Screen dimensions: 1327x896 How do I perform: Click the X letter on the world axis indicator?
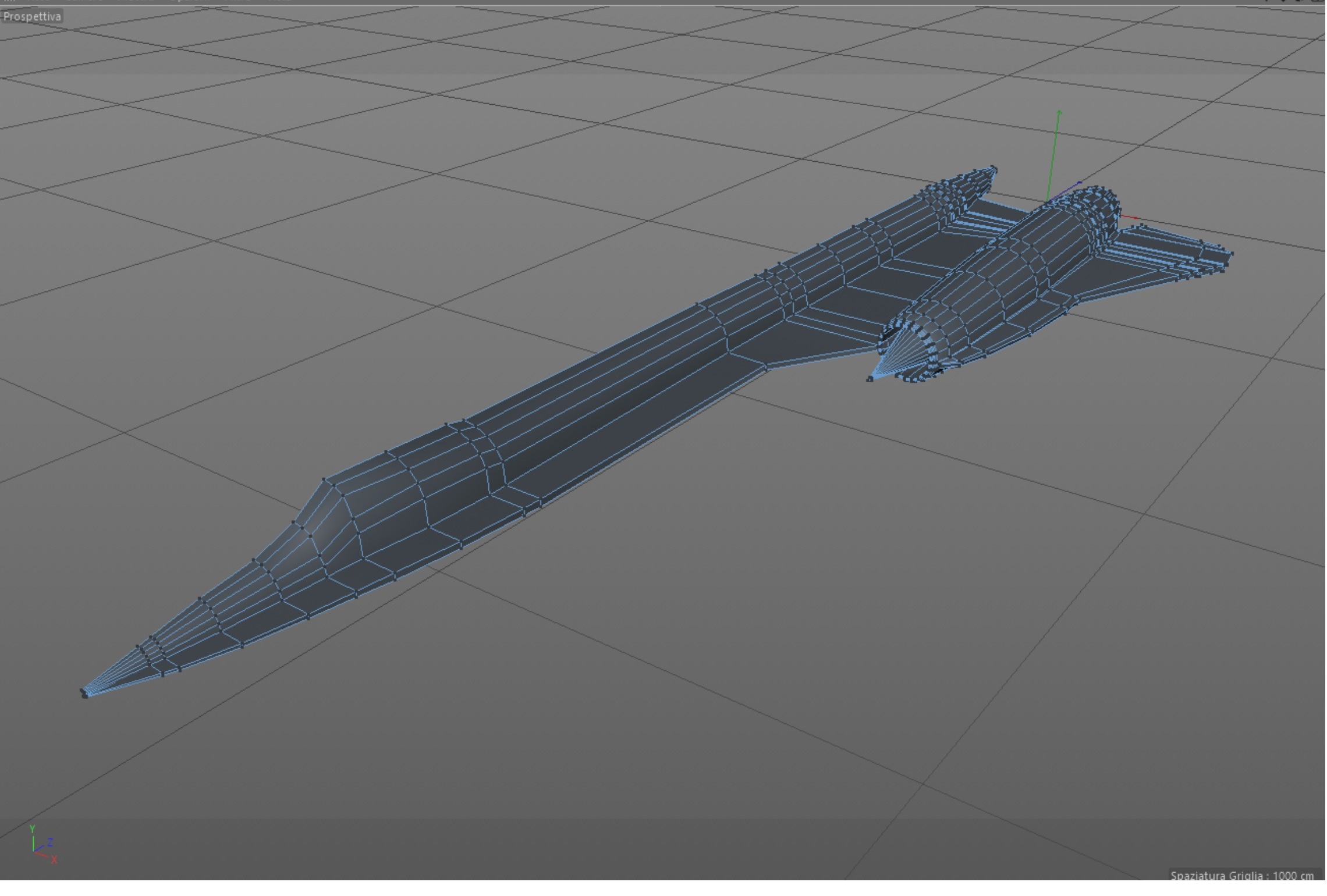(54, 860)
